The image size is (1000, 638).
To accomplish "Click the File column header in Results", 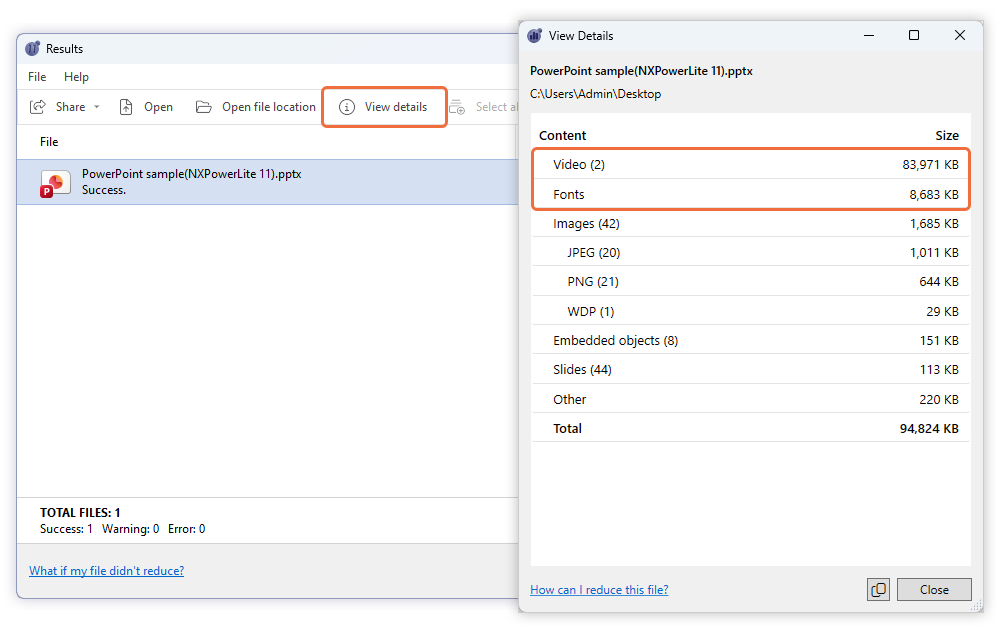I will (x=49, y=142).
